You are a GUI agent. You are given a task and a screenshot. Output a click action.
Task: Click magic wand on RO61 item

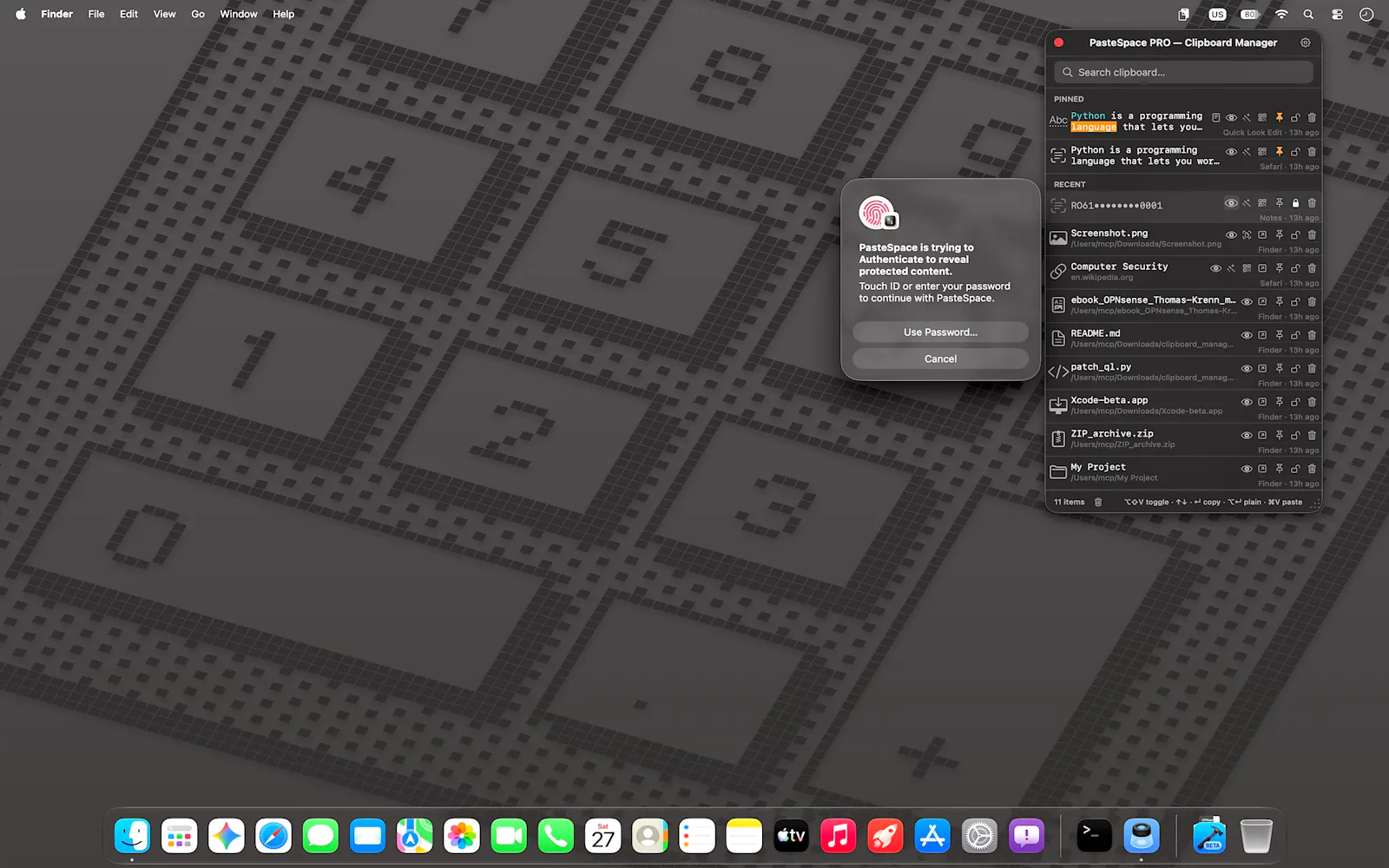click(1247, 203)
